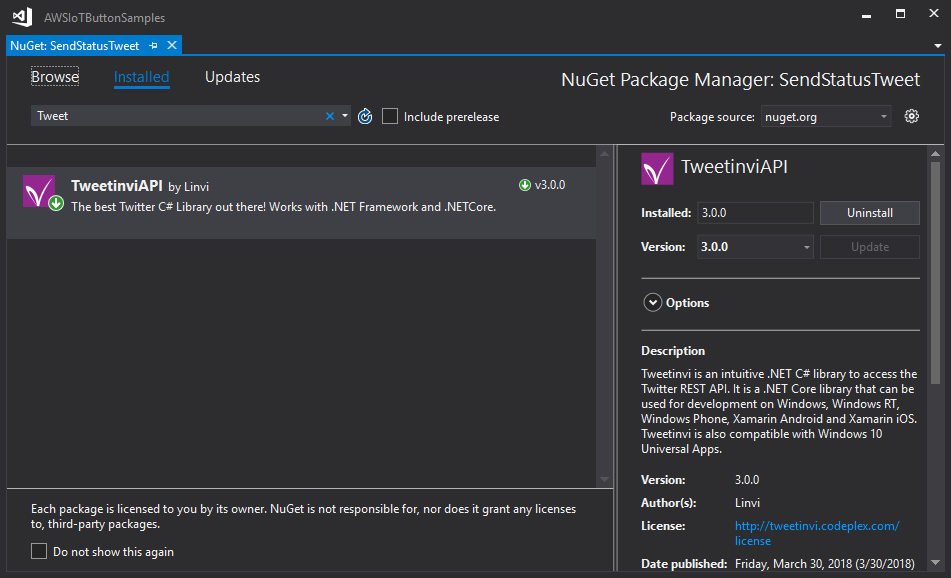Click the refresh icon beside search box
Viewport: 951px width, 578px height.
tap(365, 116)
